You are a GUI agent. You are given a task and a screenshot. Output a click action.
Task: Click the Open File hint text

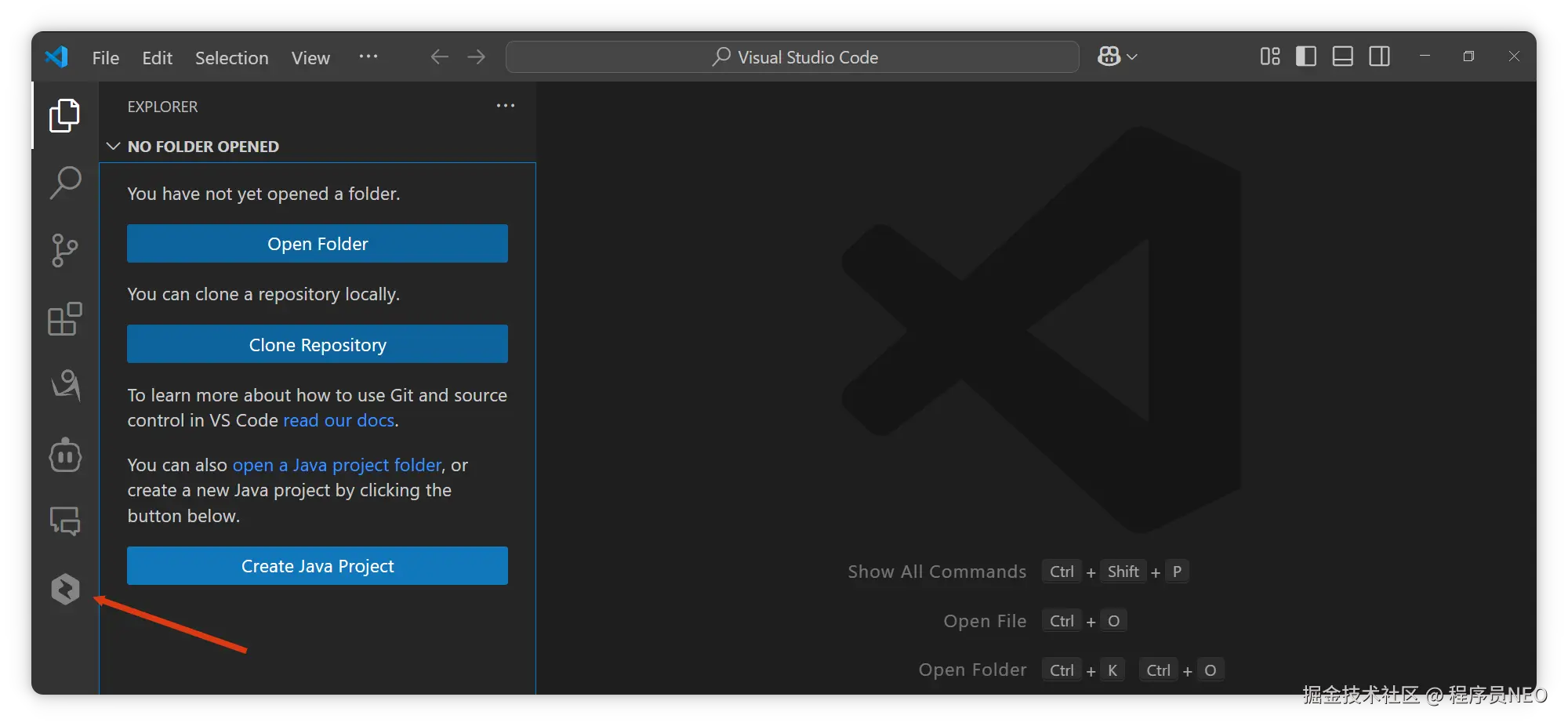985,621
